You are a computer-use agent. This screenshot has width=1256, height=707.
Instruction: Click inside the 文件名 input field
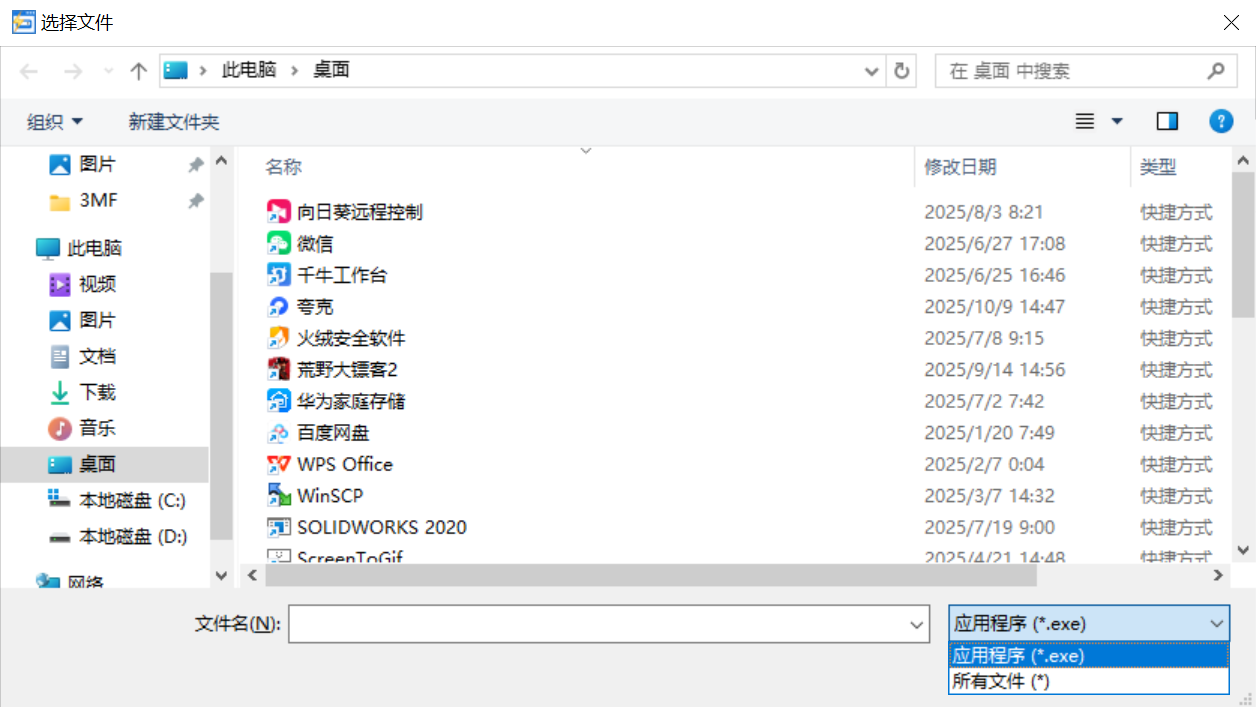(x=600, y=624)
